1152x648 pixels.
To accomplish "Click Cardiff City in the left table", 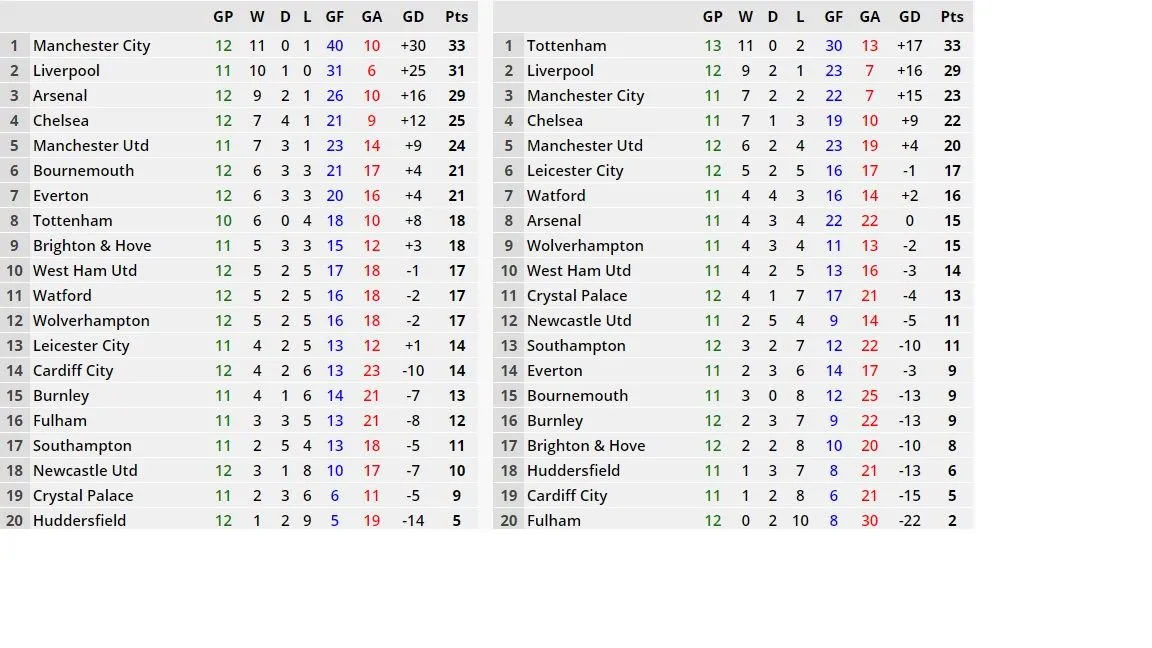I will pos(73,371).
